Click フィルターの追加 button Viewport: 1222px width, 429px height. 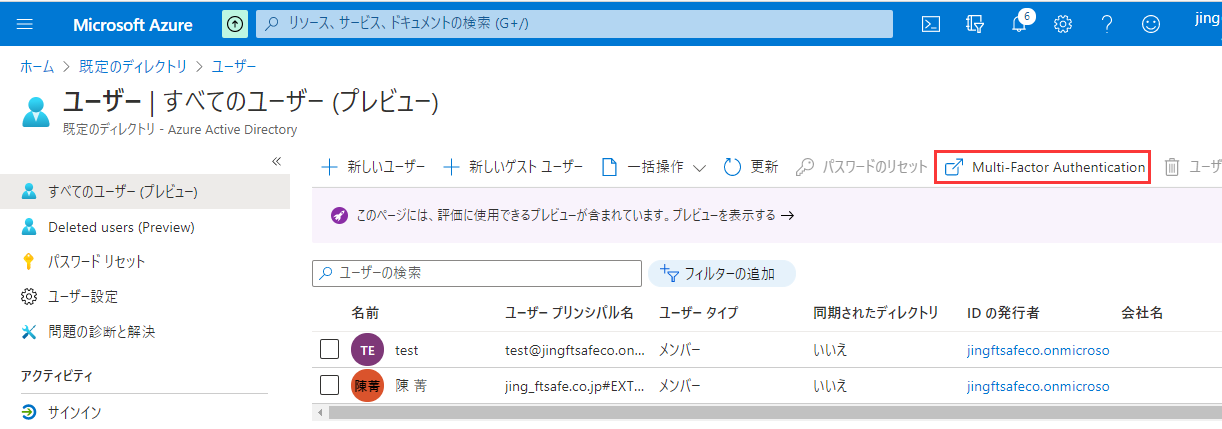[721, 274]
